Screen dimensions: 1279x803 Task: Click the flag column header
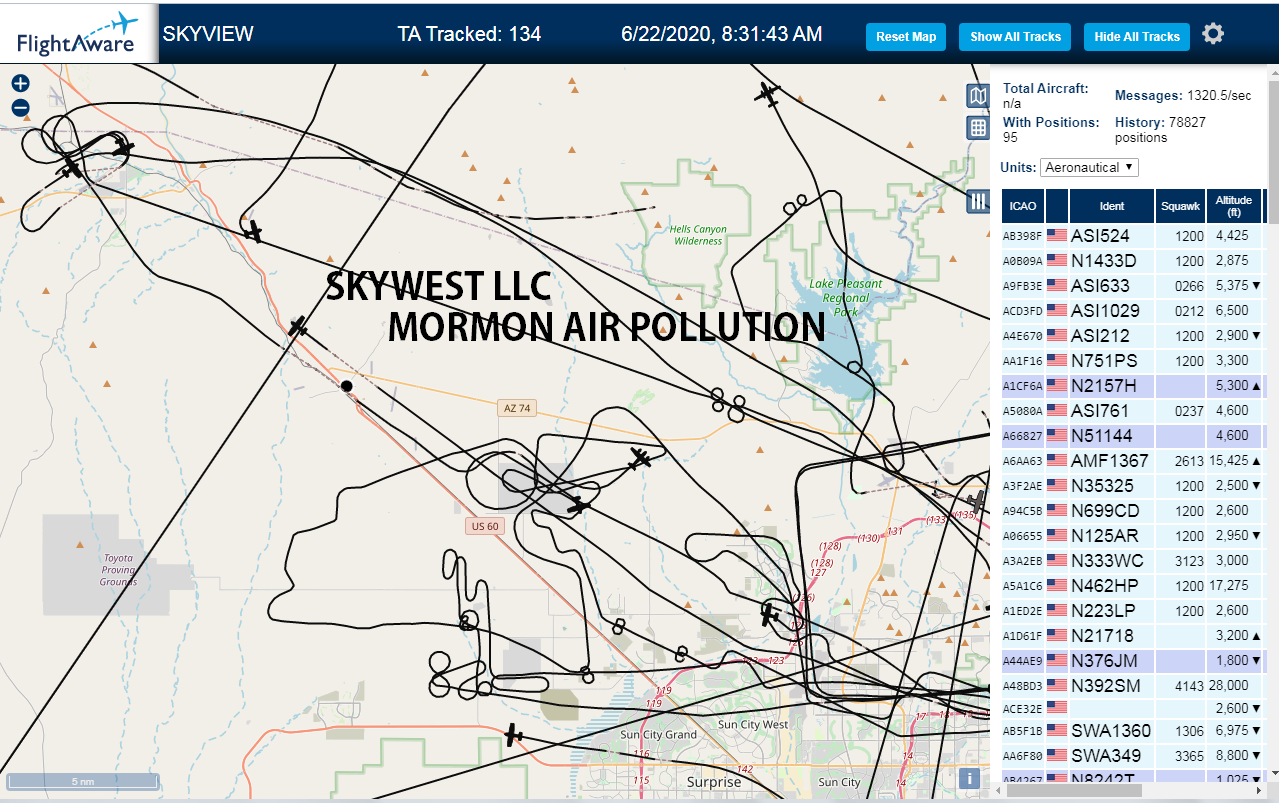1057,206
